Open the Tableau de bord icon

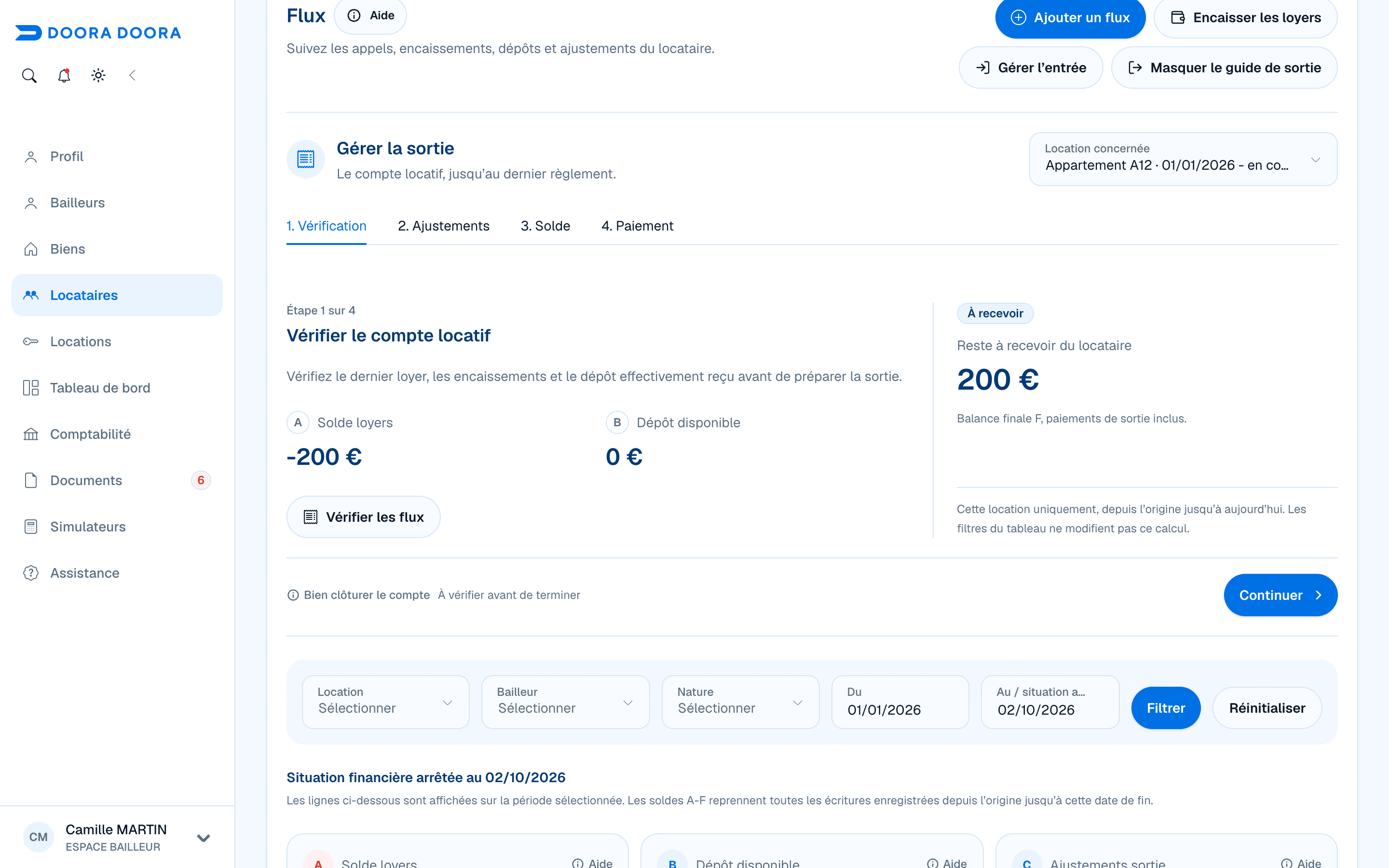pos(31,388)
